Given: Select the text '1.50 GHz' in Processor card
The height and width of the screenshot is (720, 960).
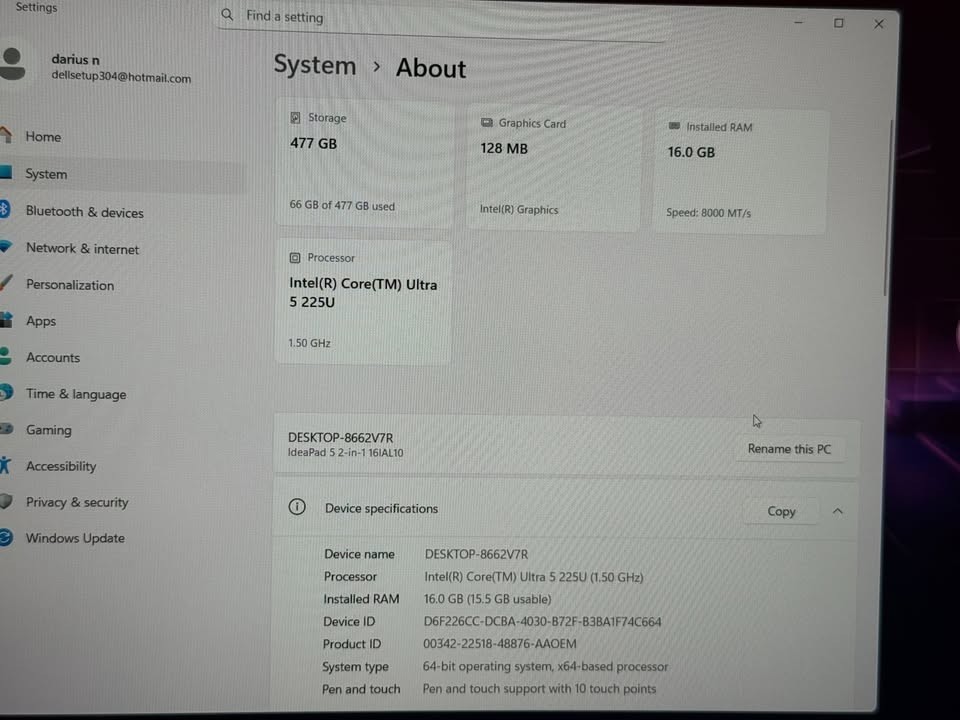Looking at the screenshot, I should coord(309,343).
